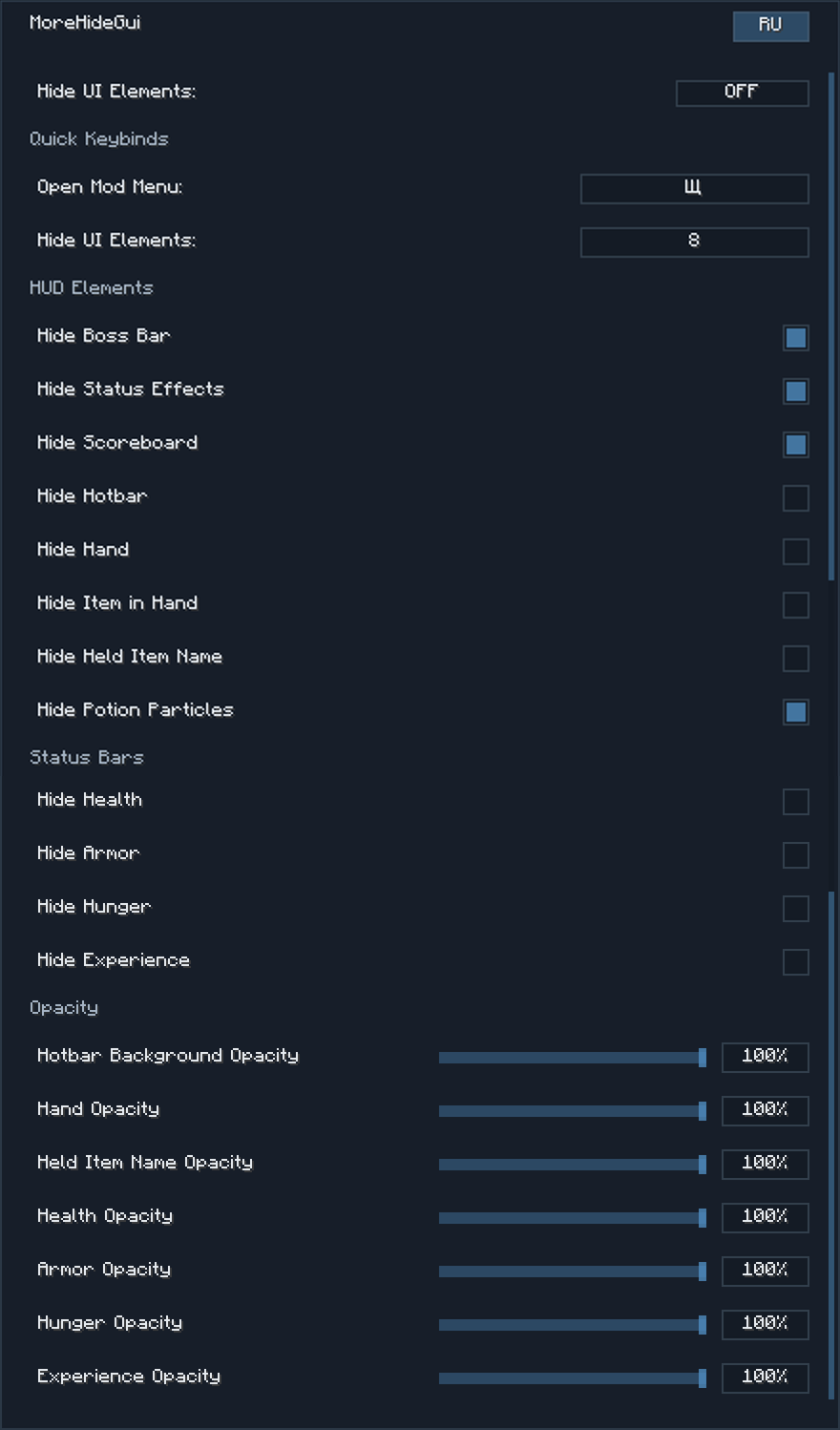Uncheck the Hide Boss Bar checkbox
Viewport: 840px width, 1430px height.
795,338
